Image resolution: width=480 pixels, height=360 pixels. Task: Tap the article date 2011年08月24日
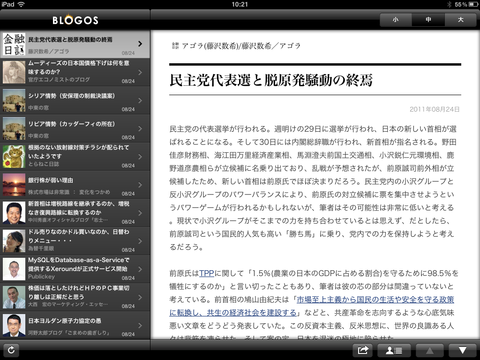click(x=434, y=109)
